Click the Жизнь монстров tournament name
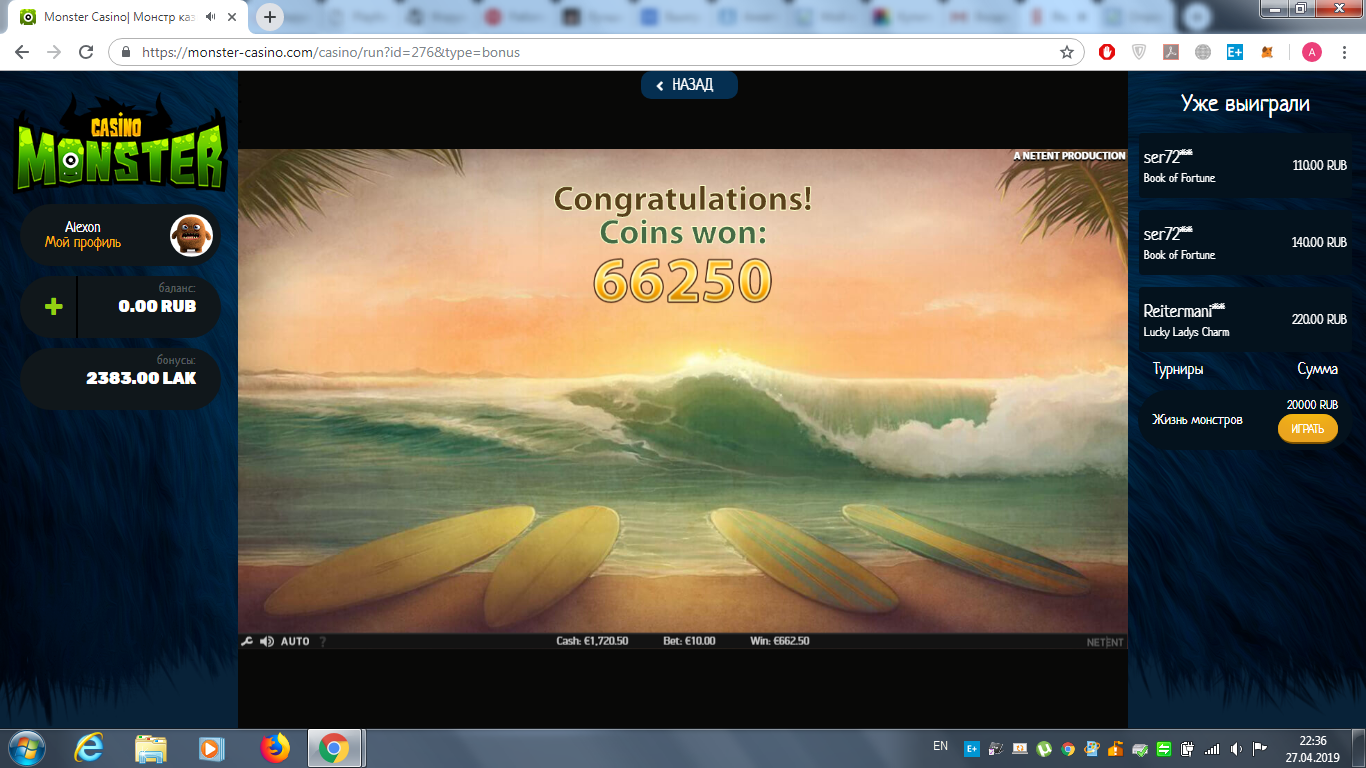 point(1197,419)
